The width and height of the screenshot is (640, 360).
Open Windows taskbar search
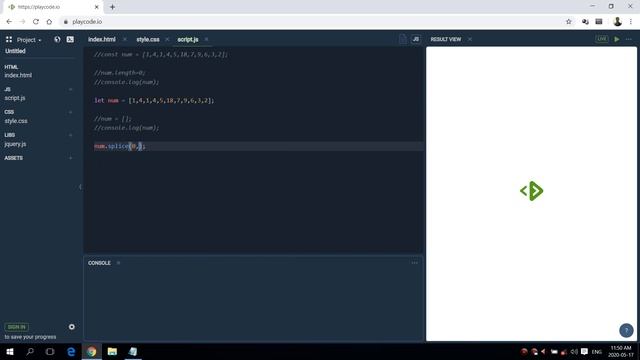tap(30, 351)
